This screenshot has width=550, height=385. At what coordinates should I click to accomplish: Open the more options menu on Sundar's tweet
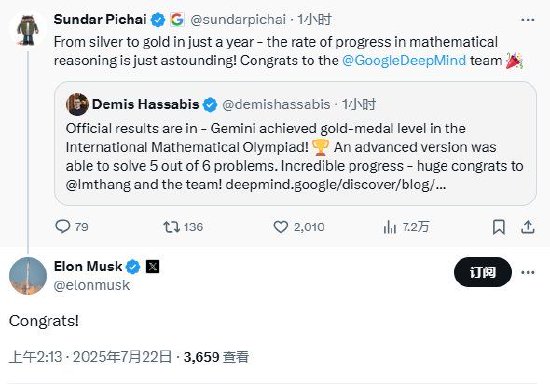pyautogui.click(x=528, y=20)
